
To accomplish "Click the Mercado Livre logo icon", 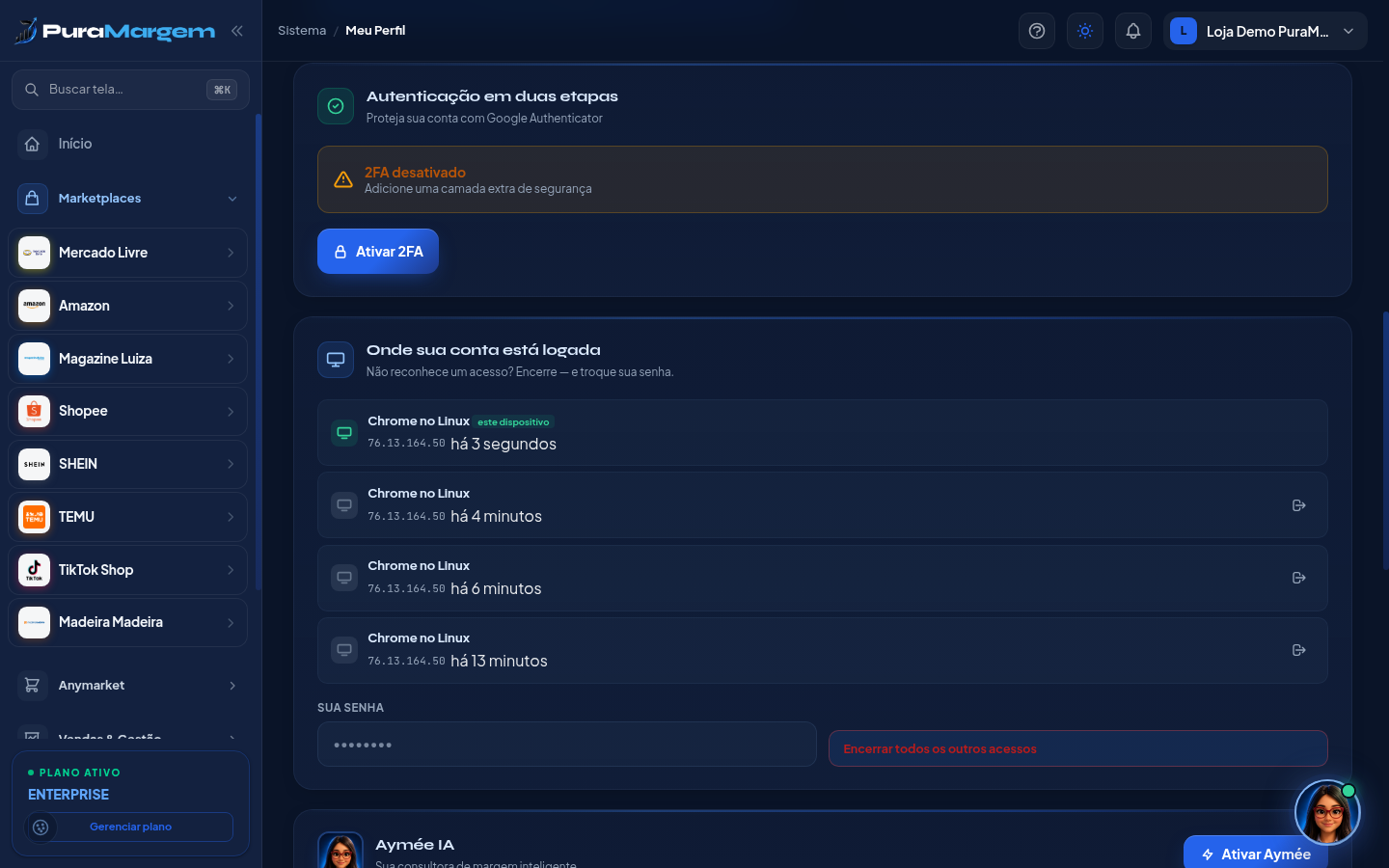I will click(34, 253).
